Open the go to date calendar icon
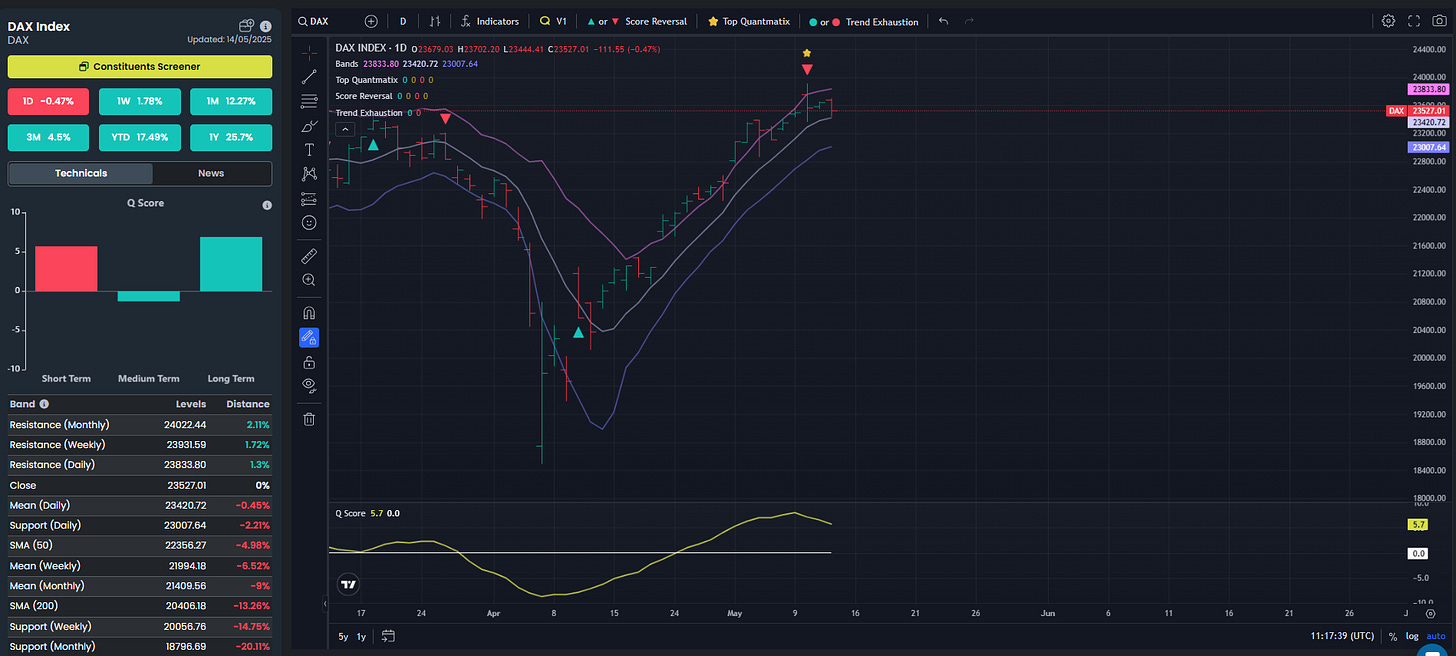 [388, 636]
